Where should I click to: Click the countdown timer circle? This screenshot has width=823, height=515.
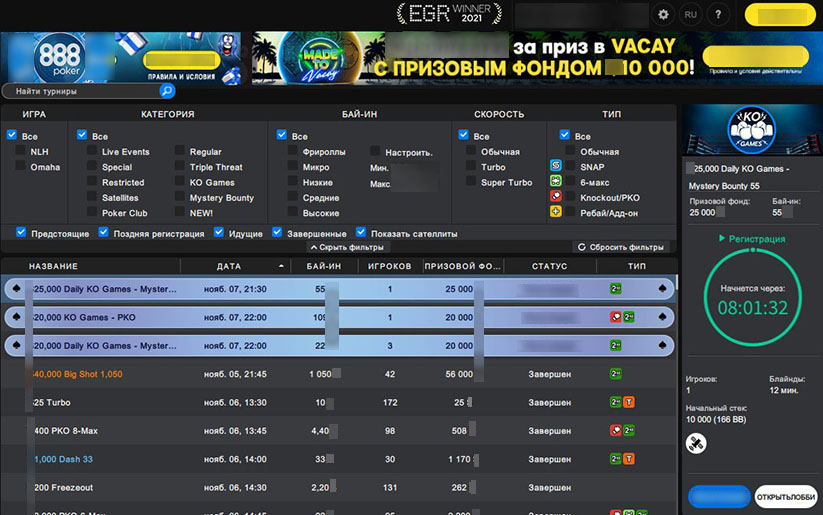pyautogui.click(x=753, y=298)
